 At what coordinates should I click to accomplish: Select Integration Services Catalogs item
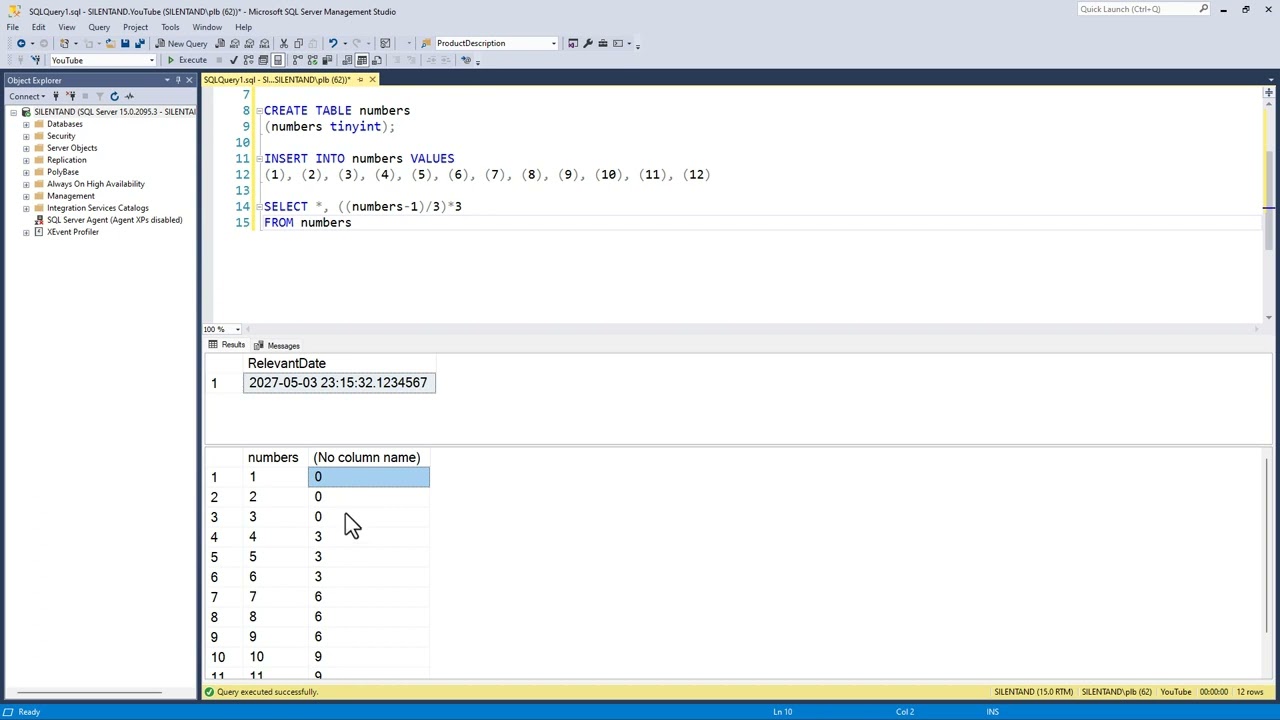tap(97, 208)
